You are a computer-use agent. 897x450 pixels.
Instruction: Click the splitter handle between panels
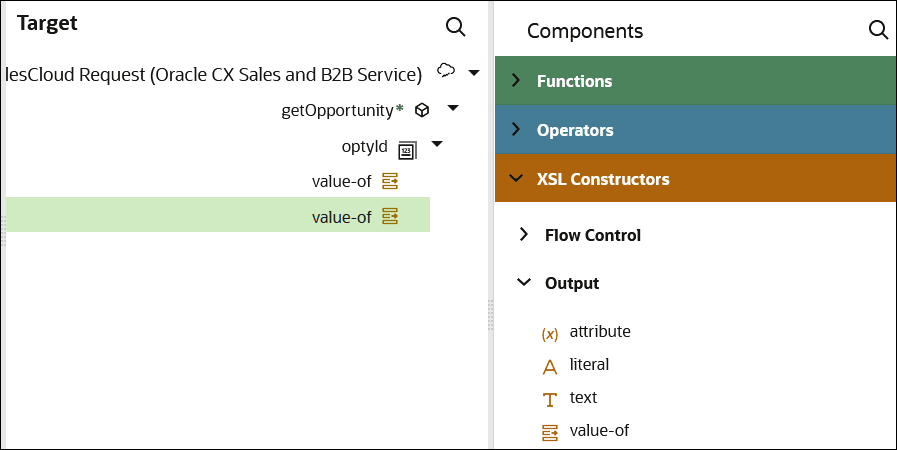pos(491,316)
